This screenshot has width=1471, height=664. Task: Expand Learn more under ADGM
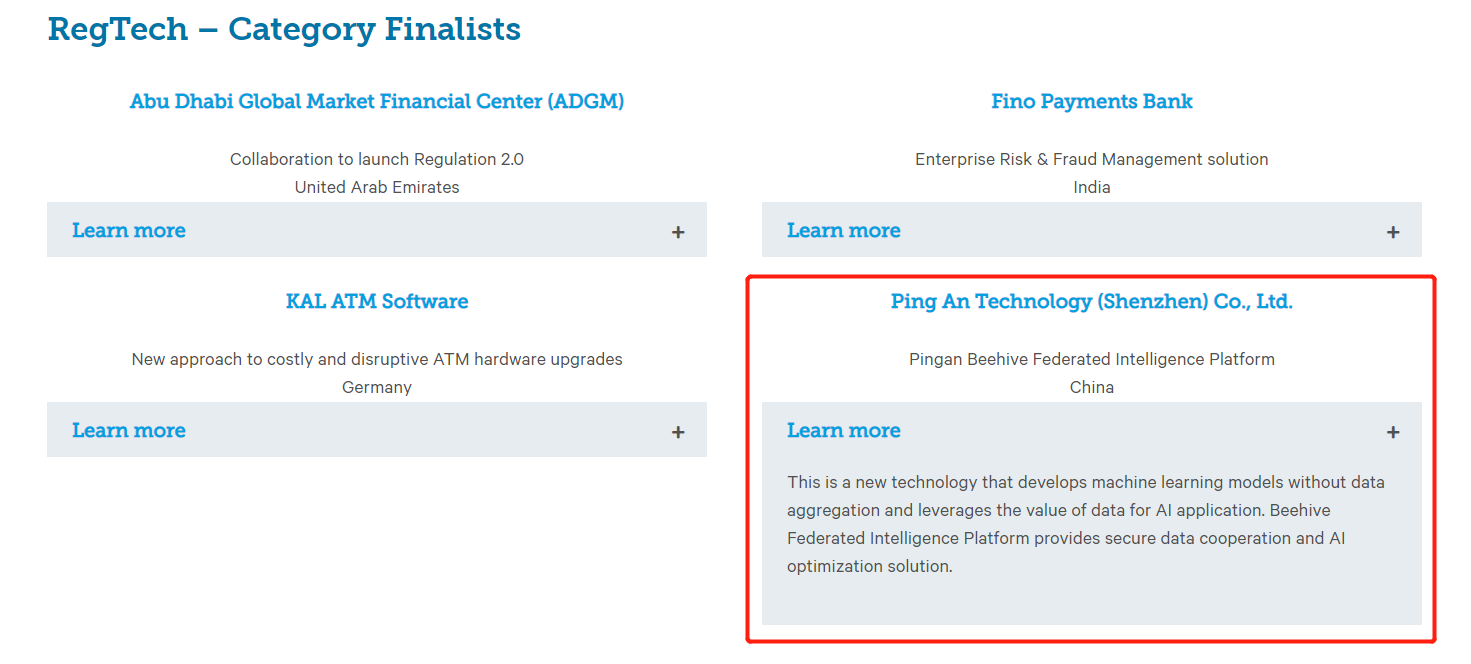click(x=129, y=230)
